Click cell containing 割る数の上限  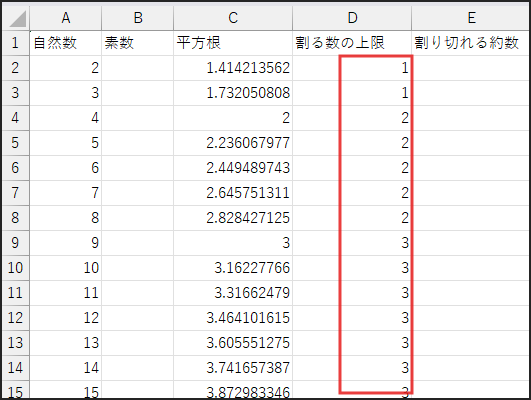pos(352,43)
